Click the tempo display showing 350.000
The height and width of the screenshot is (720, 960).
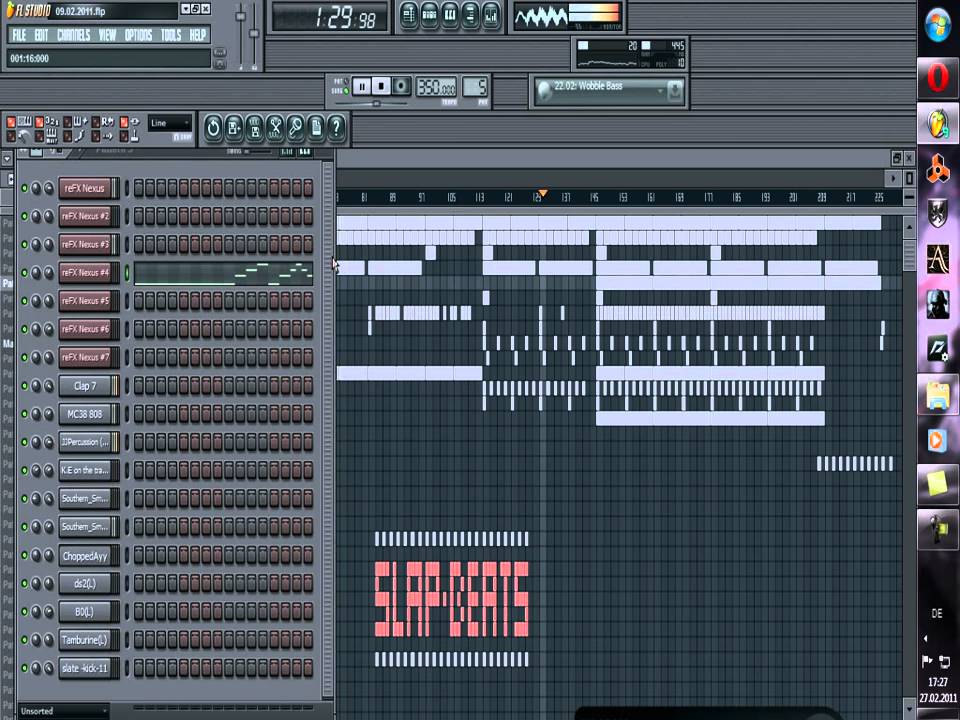coord(436,86)
